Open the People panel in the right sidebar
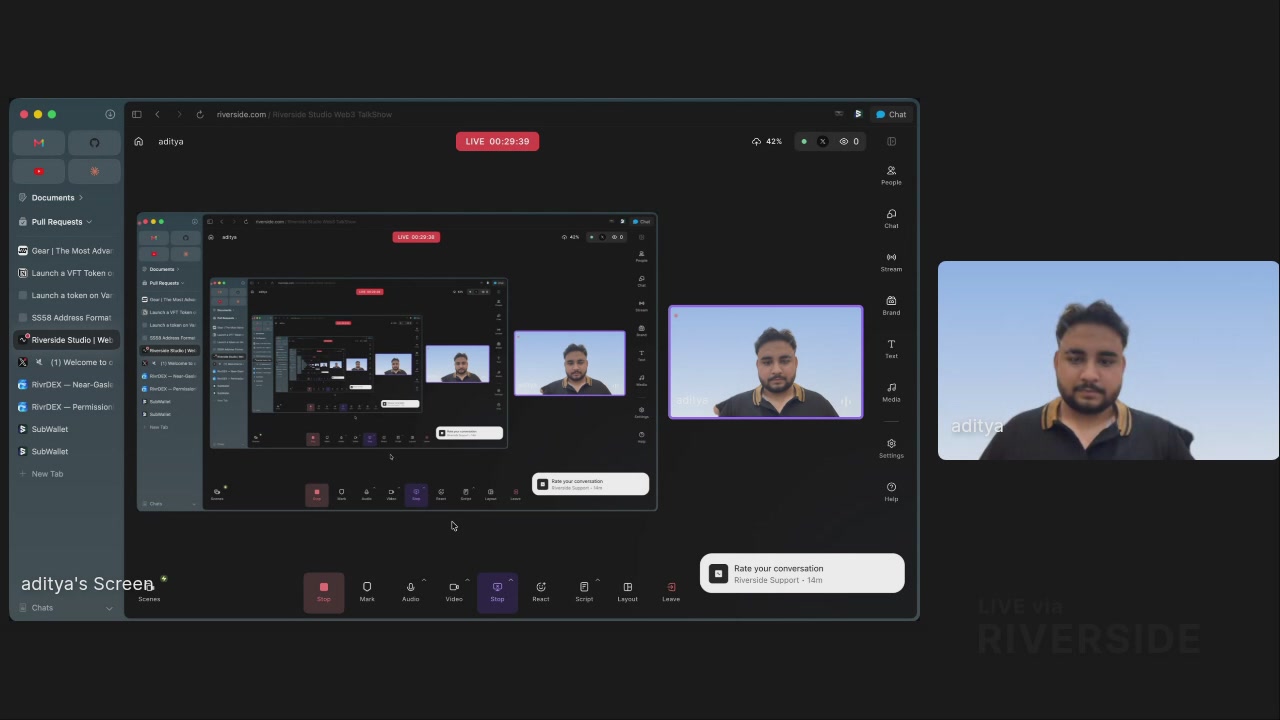Screen dimensions: 1280x720 point(891,175)
